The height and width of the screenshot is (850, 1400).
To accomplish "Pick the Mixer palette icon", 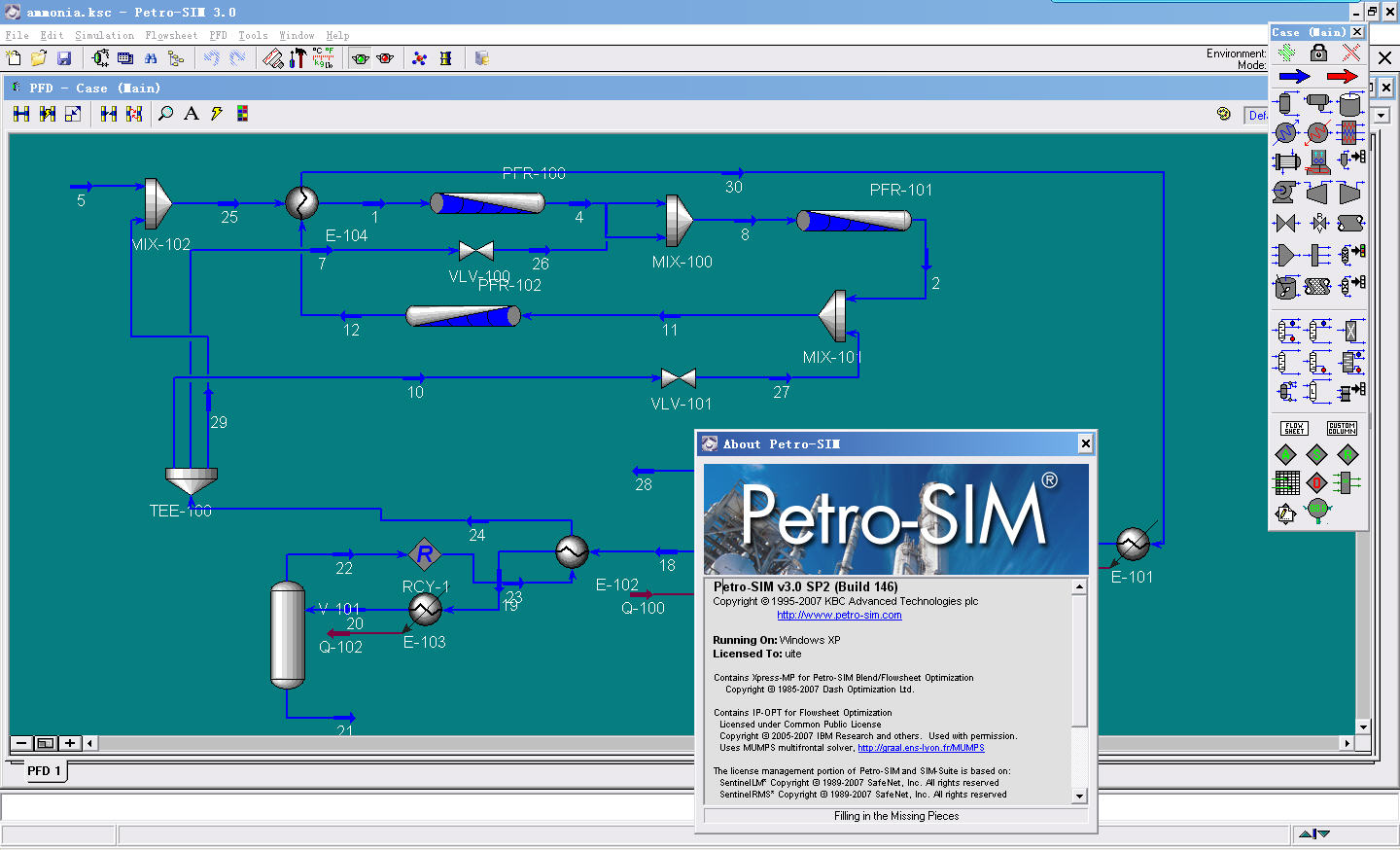I will click(1285, 255).
